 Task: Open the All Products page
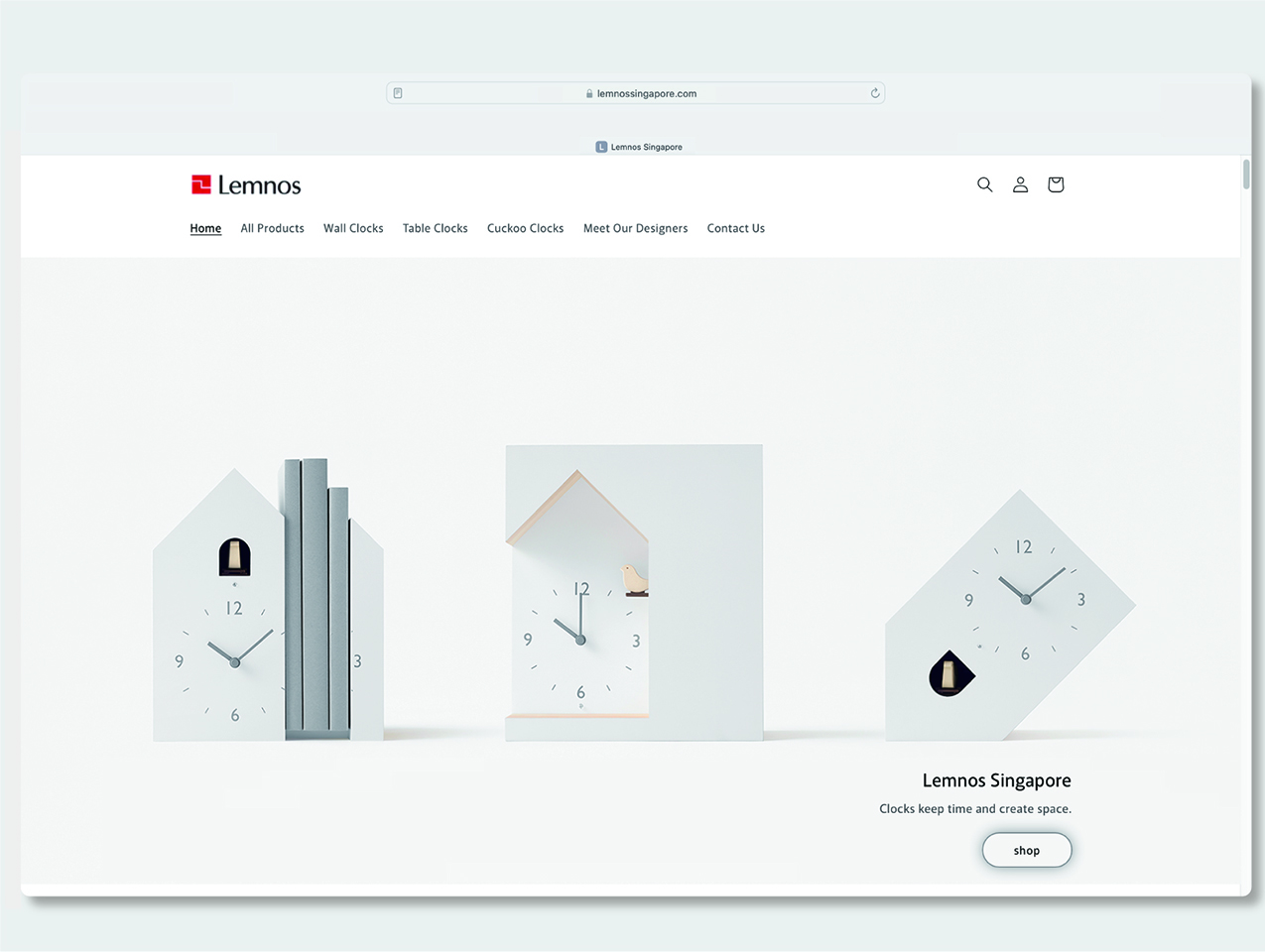pos(272,228)
